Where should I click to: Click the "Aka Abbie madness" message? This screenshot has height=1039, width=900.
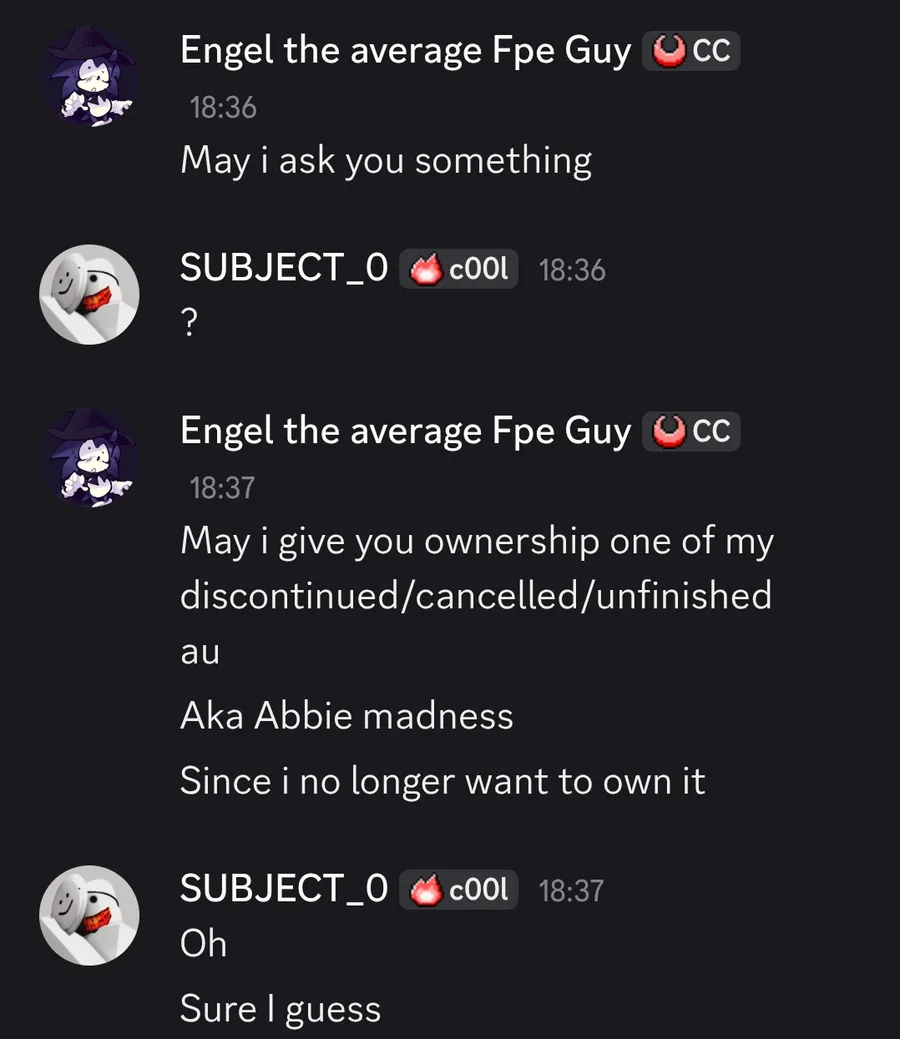(x=346, y=716)
